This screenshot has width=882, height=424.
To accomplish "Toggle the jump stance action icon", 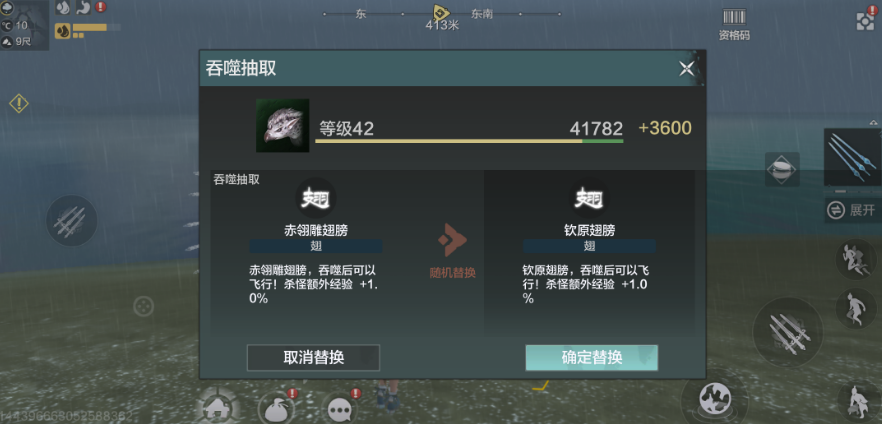I will click(856, 309).
